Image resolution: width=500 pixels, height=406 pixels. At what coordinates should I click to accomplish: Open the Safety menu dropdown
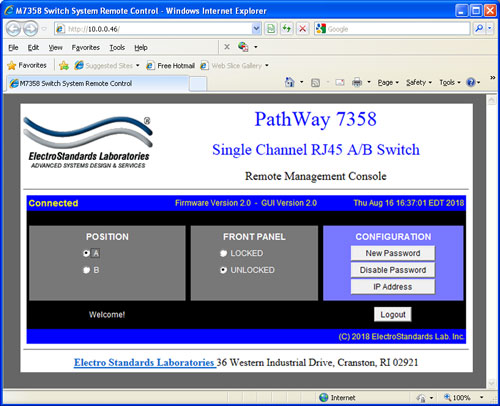point(419,82)
